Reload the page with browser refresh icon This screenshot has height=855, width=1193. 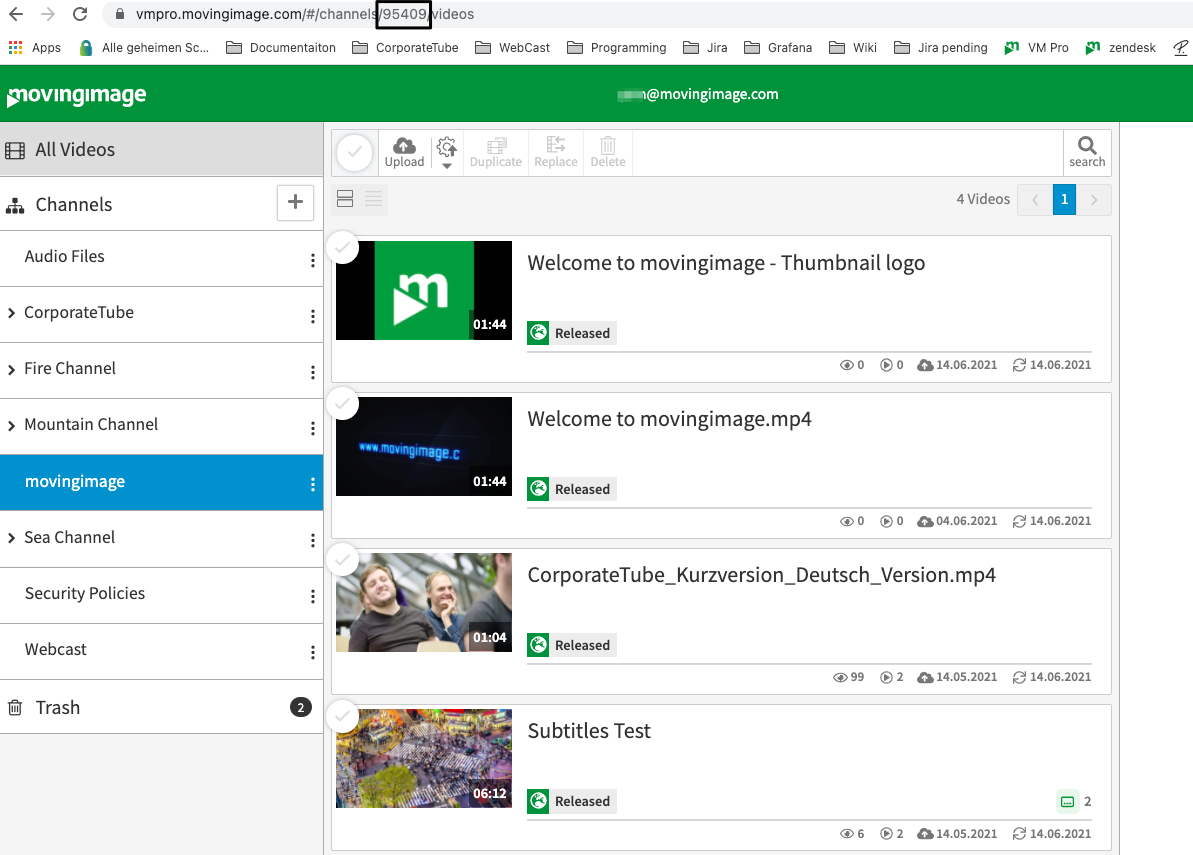[x=80, y=14]
